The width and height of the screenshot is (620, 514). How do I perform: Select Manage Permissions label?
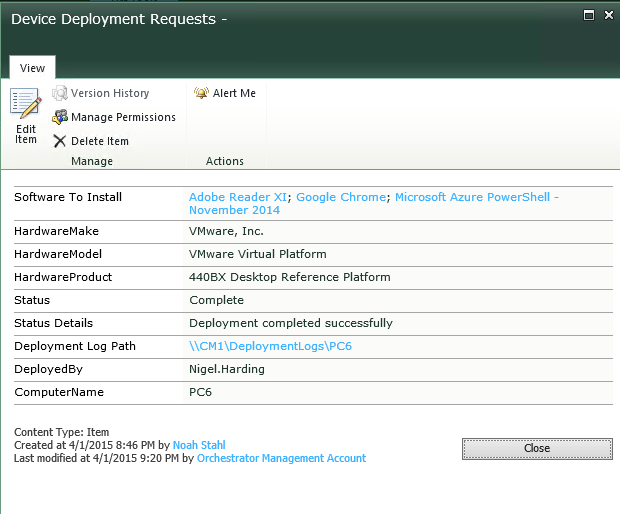[123, 117]
